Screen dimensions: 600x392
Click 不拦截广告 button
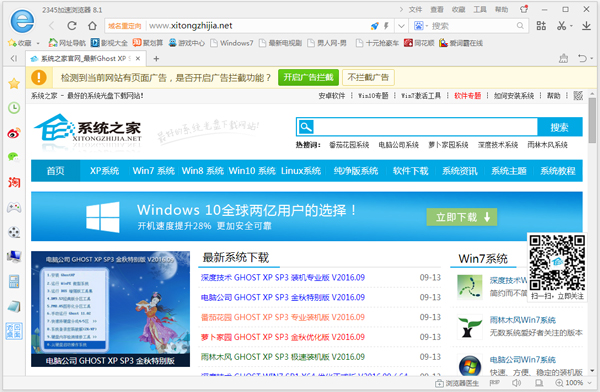click(x=368, y=78)
